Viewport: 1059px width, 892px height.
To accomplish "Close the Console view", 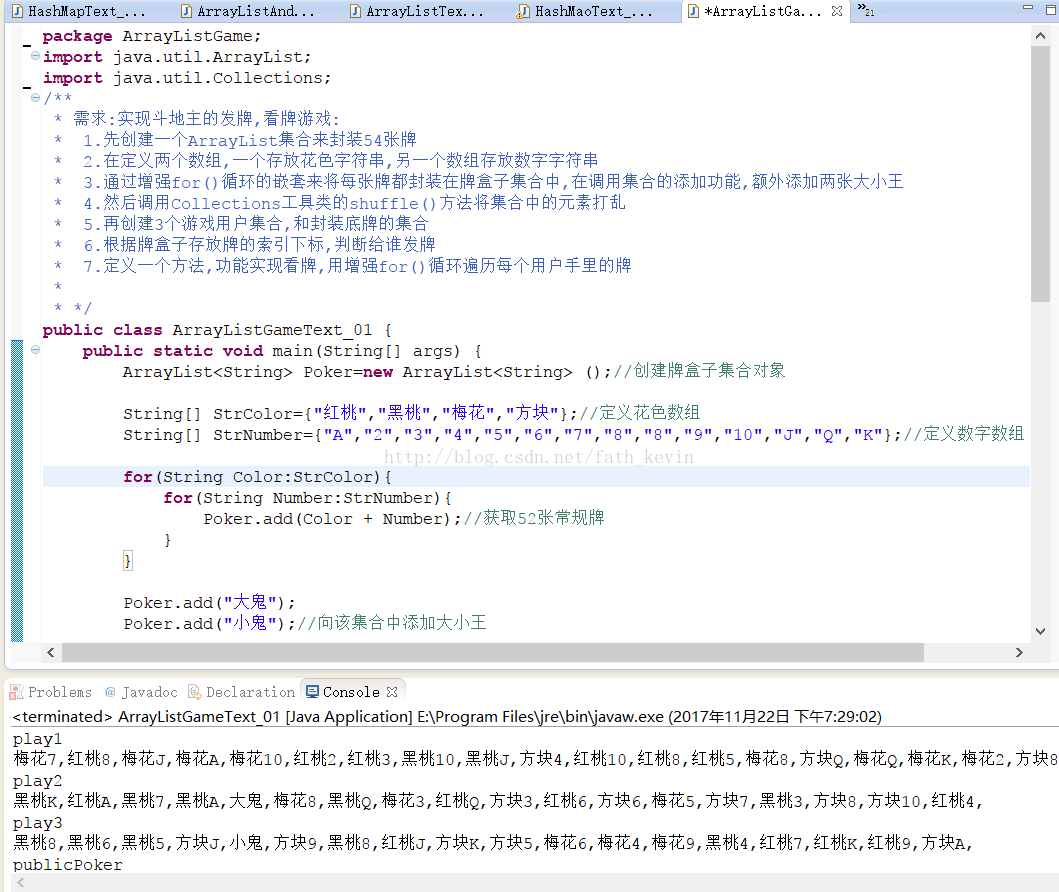I will tap(392, 692).
